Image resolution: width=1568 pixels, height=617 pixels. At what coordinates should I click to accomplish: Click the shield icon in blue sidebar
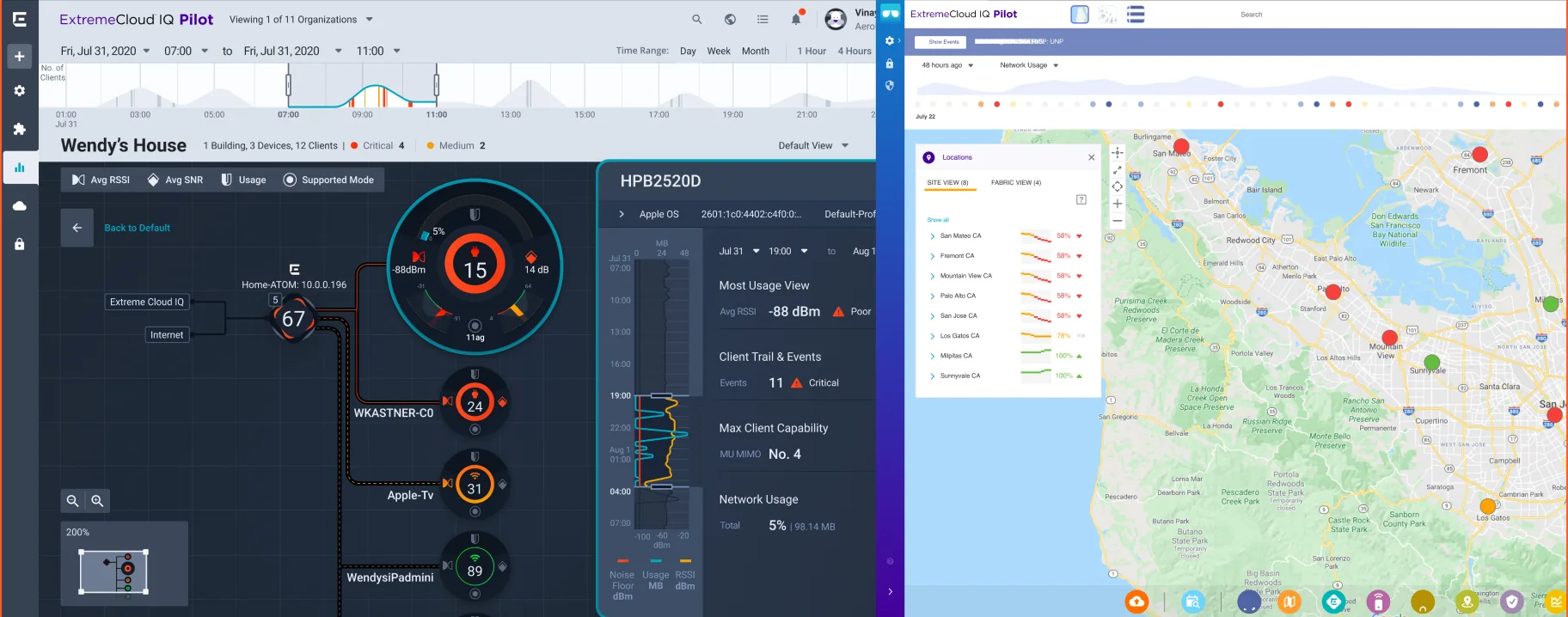coord(890,85)
